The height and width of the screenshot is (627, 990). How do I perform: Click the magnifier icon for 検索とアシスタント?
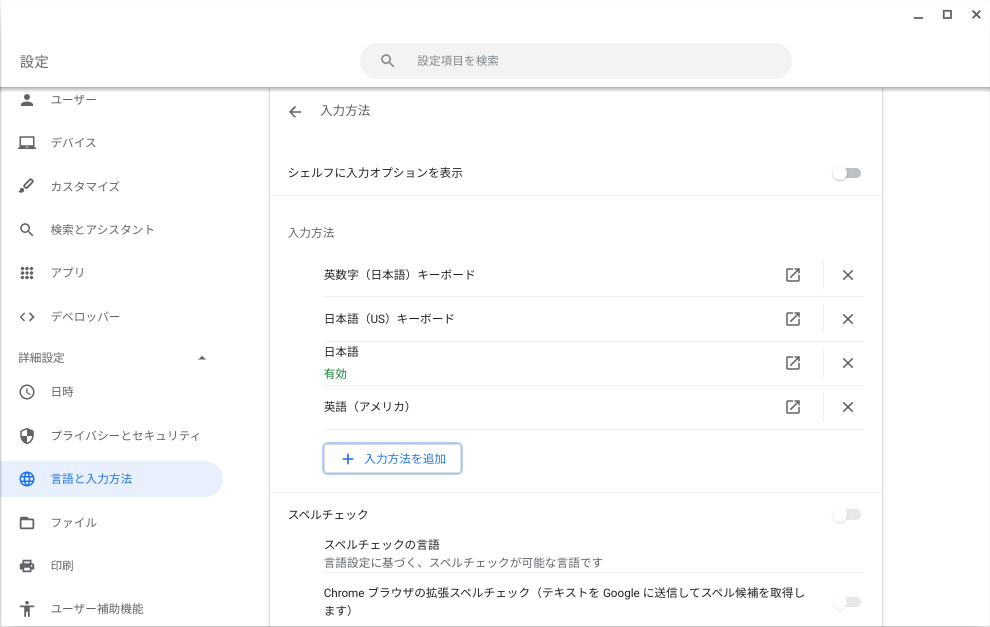pos(27,230)
